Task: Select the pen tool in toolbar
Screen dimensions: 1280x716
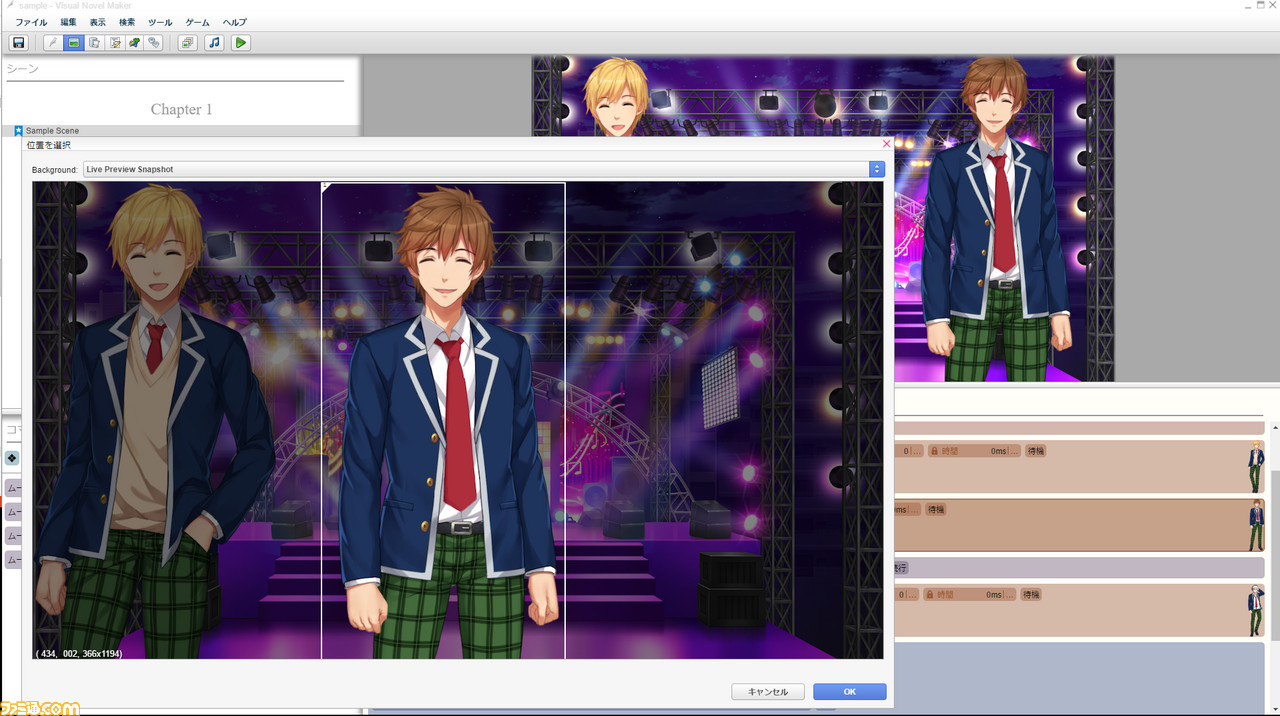Action: click(53, 43)
